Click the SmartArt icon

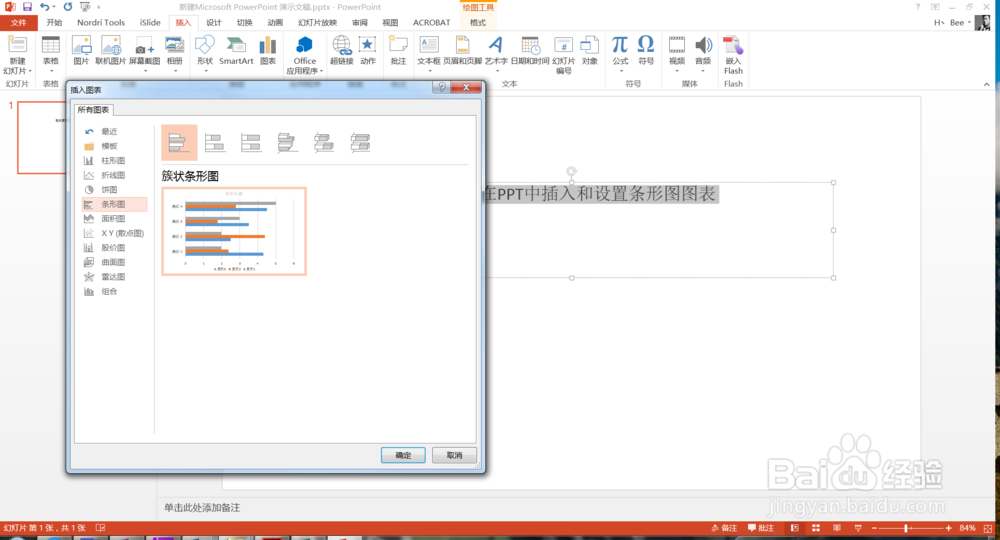pyautogui.click(x=236, y=51)
